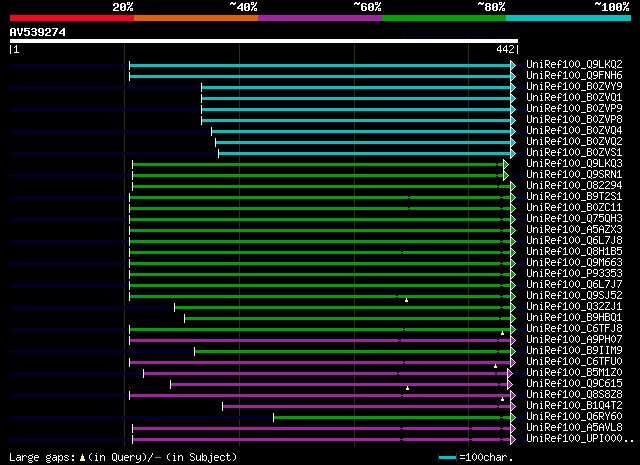Click the purple alignment bar for A9PH07

click(x=320, y=340)
